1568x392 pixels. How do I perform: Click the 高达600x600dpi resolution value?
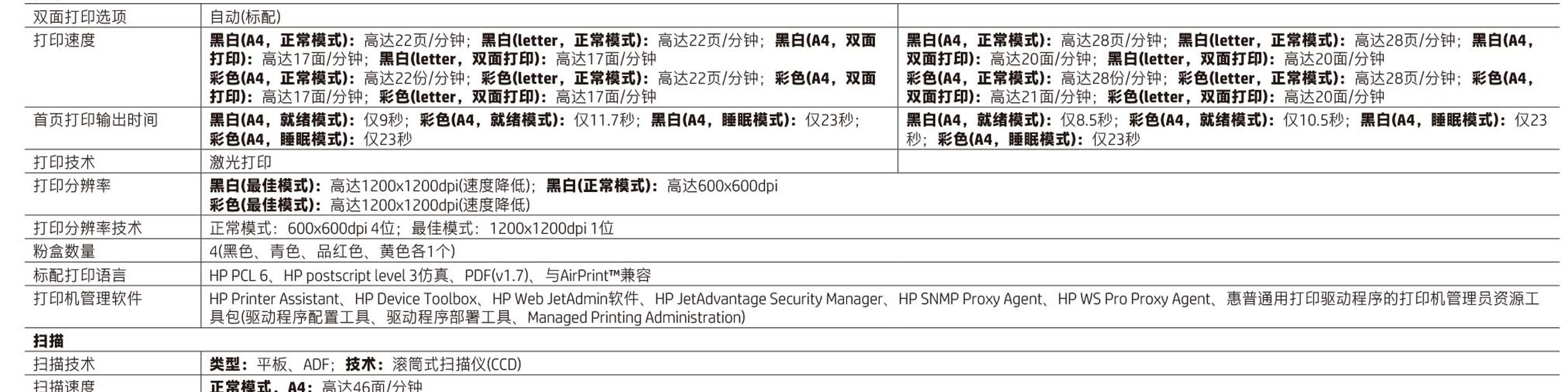click(723, 186)
